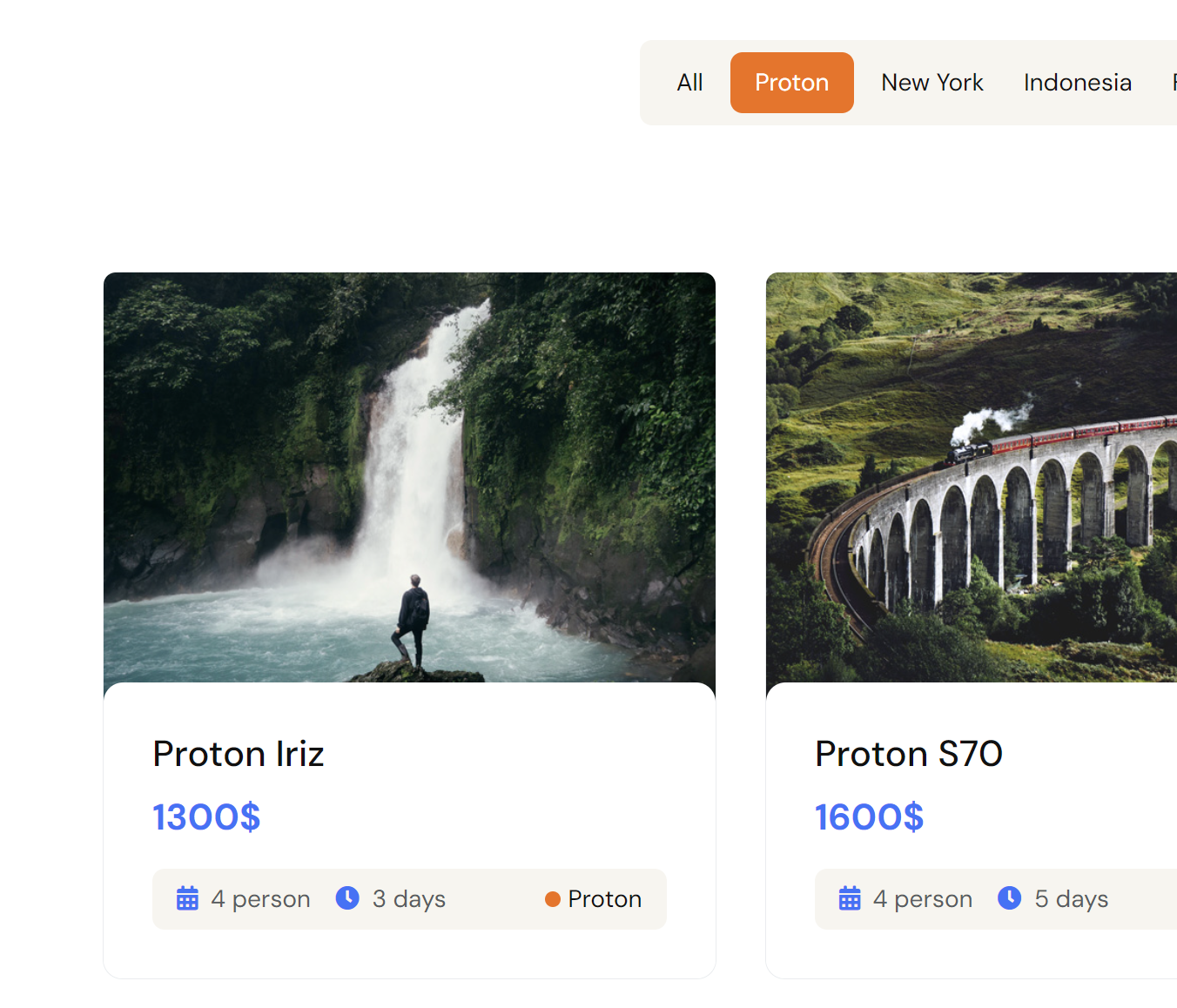Click the 4 person label on Proton Iriz card

[260, 899]
